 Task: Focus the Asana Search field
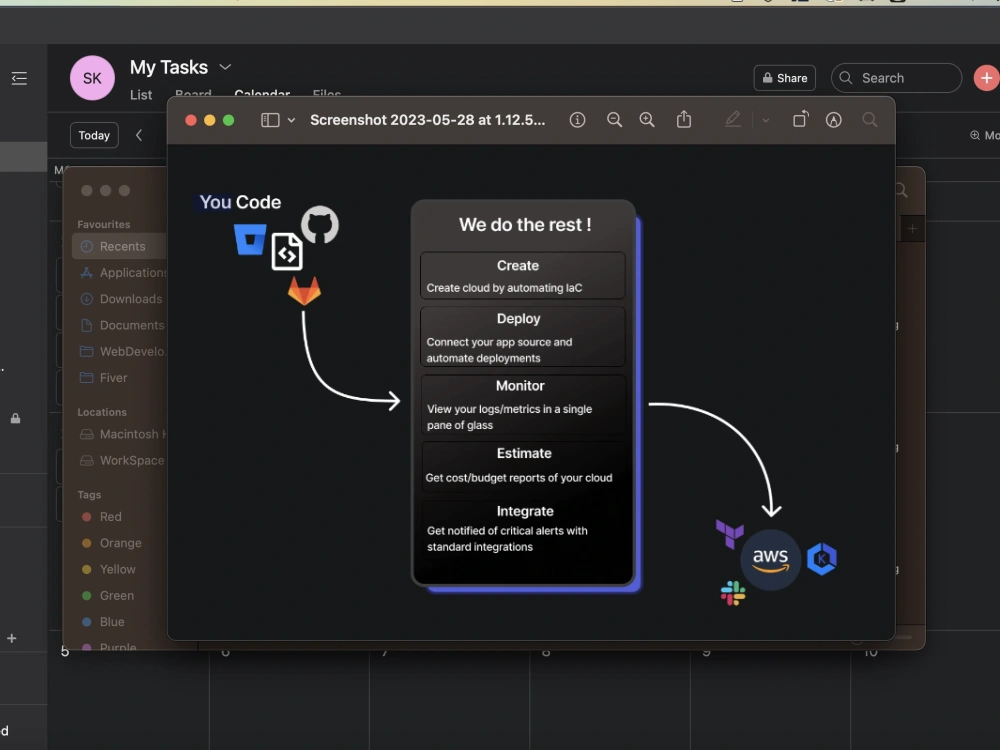tap(896, 78)
